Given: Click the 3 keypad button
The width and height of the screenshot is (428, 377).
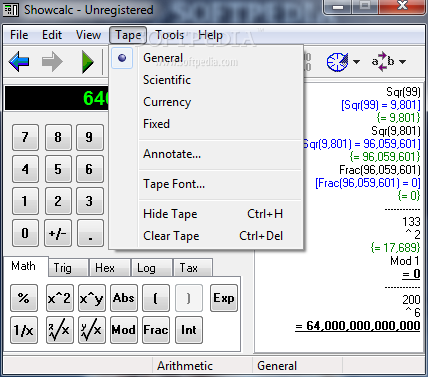Looking at the screenshot, I should tap(89, 201).
